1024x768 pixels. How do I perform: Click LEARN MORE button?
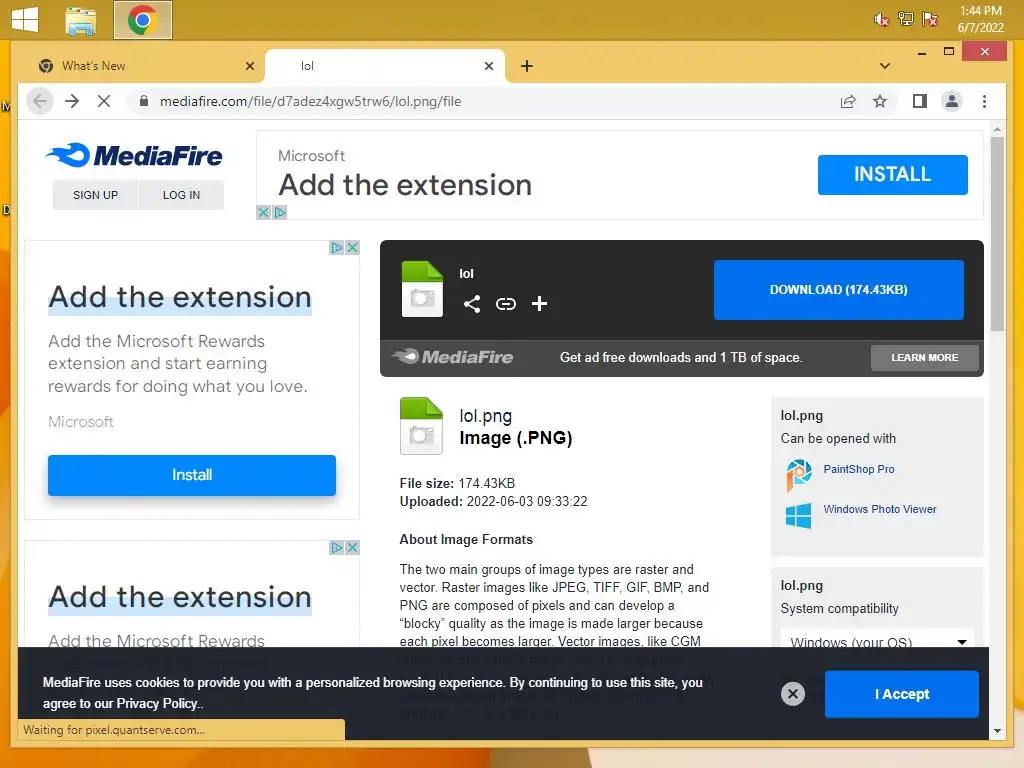coord(924,358)
